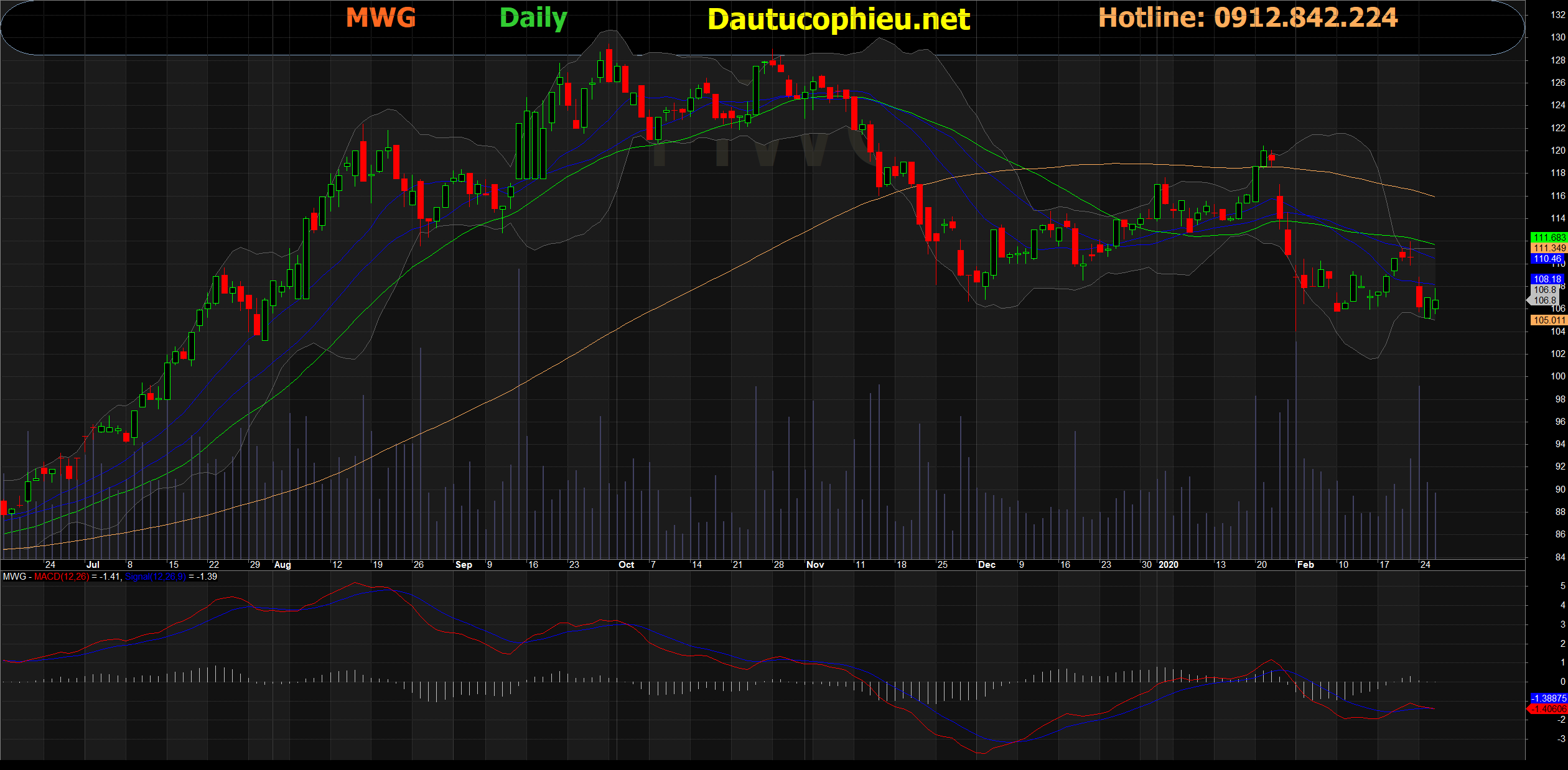Click the 132 label on price axis
The height and width of the screenshot is (770, 1568).
coord(1557,15)
